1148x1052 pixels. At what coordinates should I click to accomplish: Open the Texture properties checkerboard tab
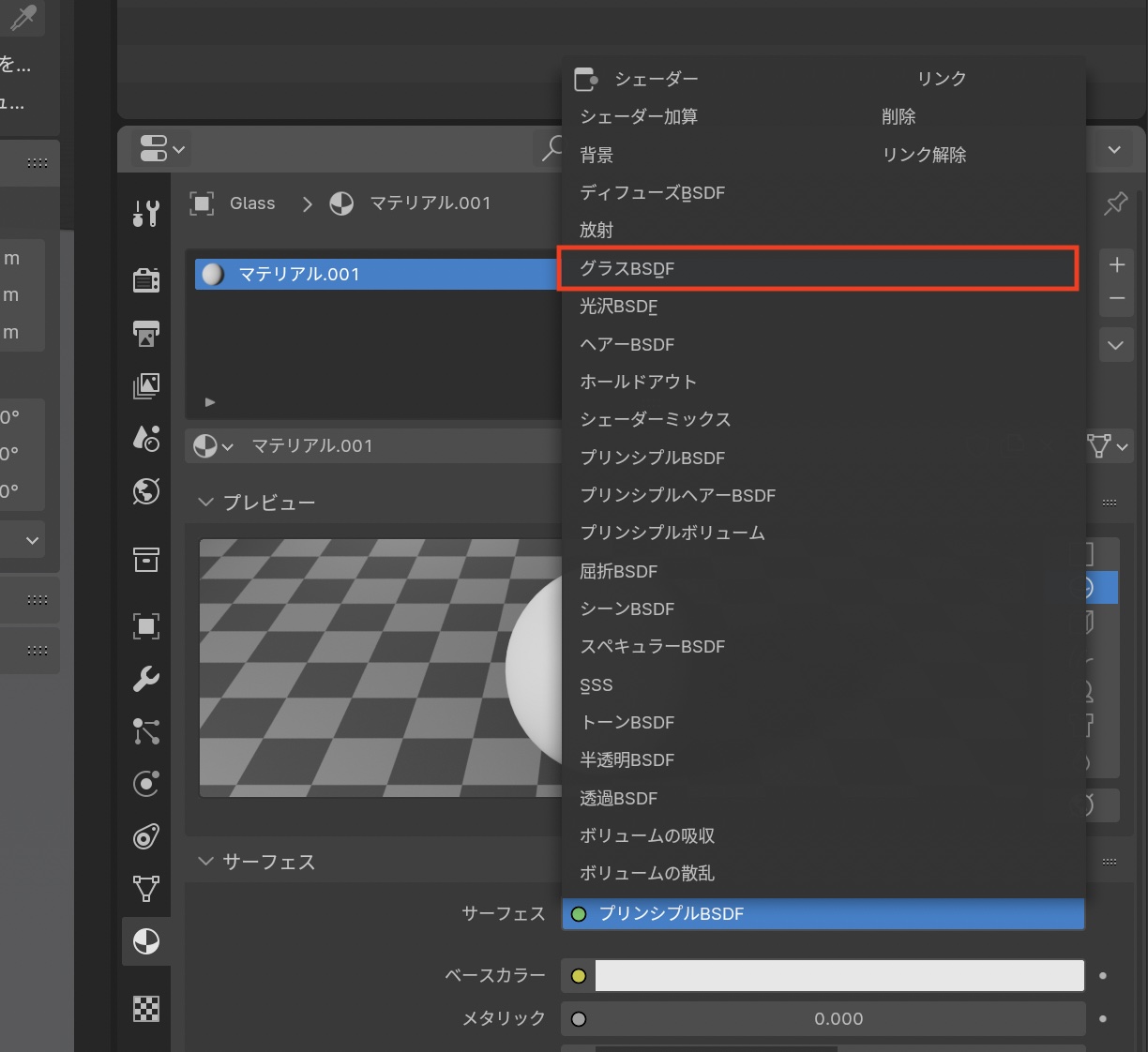[146, 1009]
